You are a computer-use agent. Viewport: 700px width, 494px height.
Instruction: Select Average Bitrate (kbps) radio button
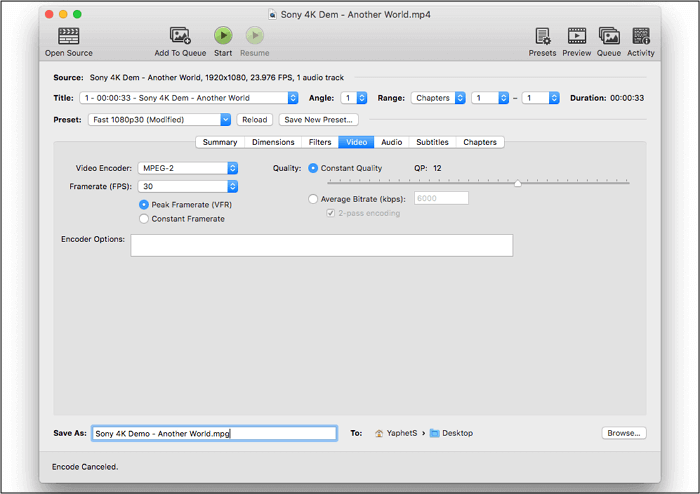[313, 199]
